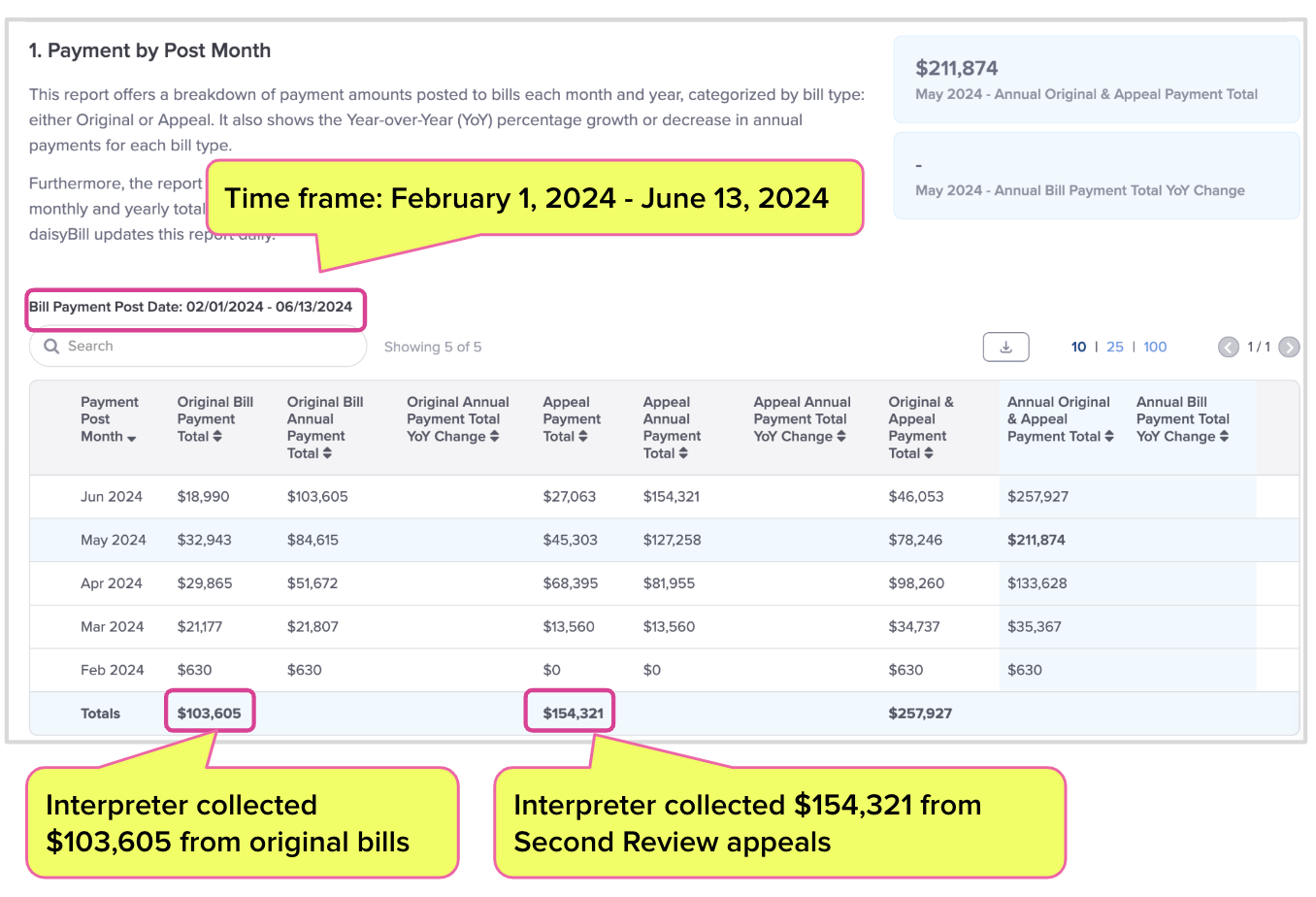
Task: Click into the Search input field
Action: (198, 347)
